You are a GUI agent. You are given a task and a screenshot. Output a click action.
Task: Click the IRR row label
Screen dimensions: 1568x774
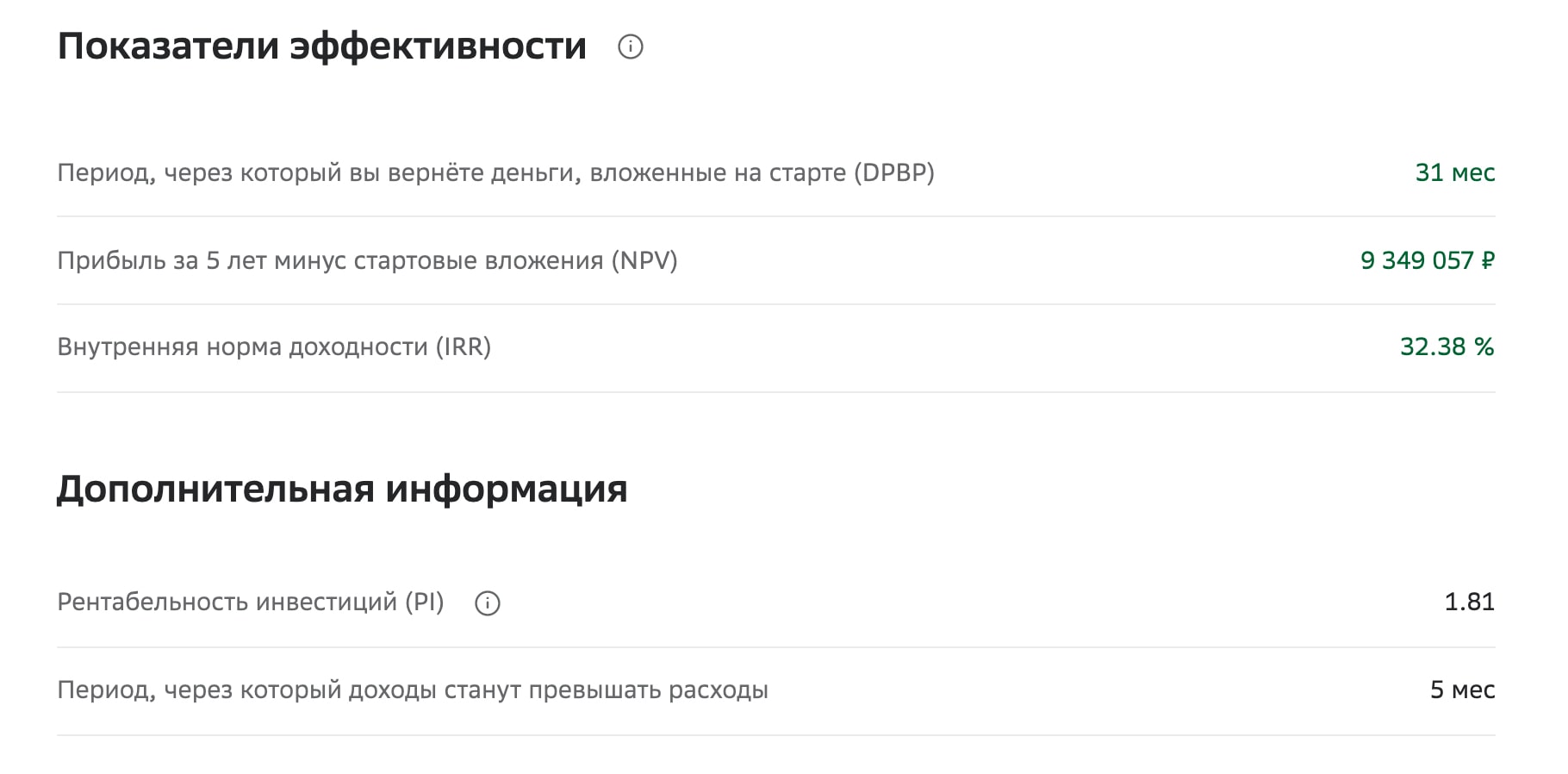(x=274, y=346)
